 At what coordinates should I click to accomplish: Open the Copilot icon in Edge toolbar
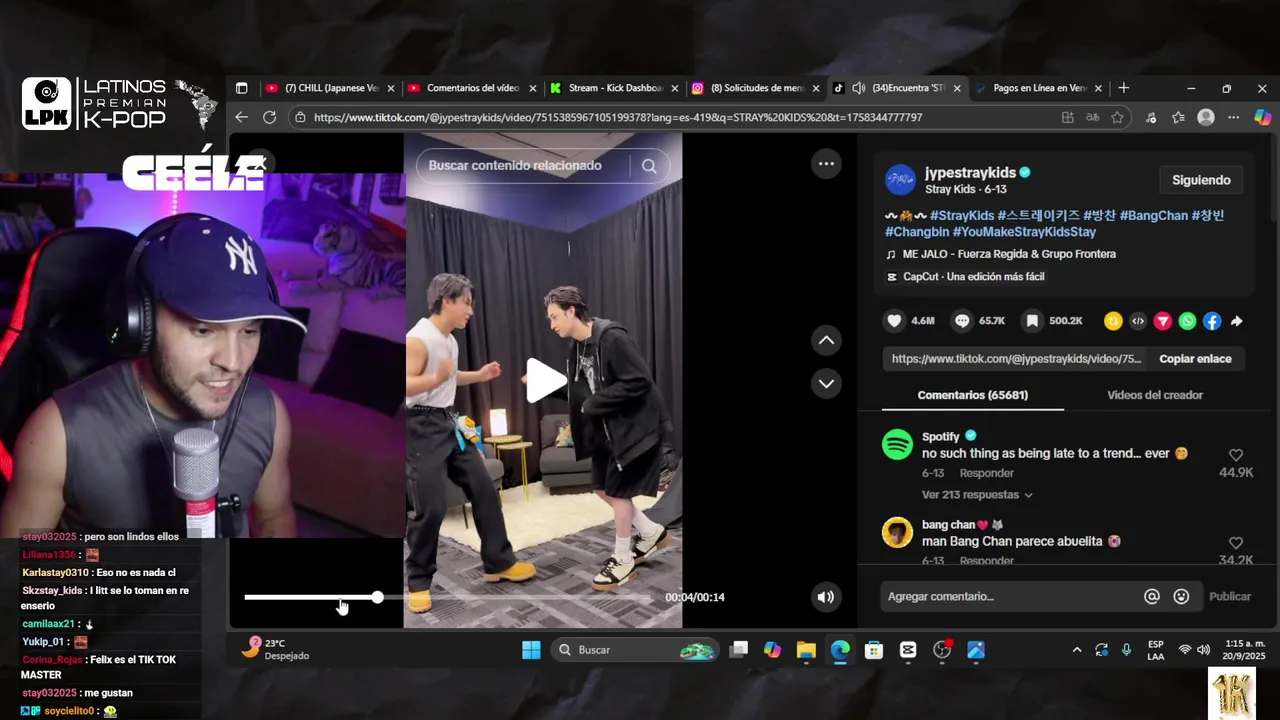[x=1262, y=117]
